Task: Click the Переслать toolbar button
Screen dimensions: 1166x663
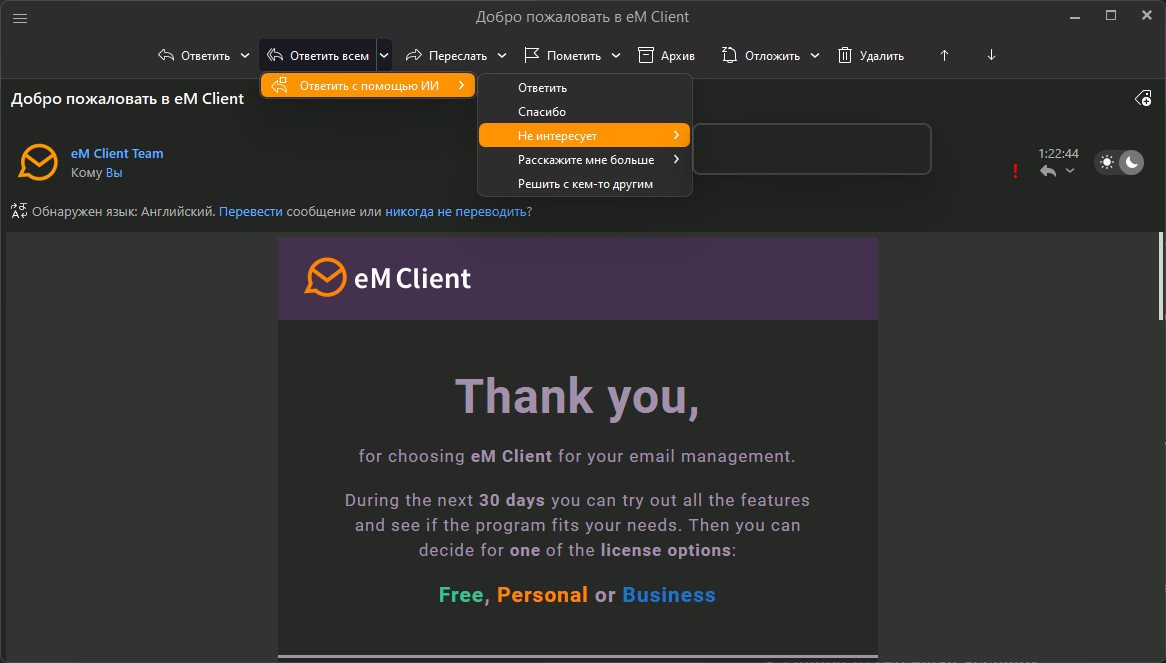Action: [446, 55]
